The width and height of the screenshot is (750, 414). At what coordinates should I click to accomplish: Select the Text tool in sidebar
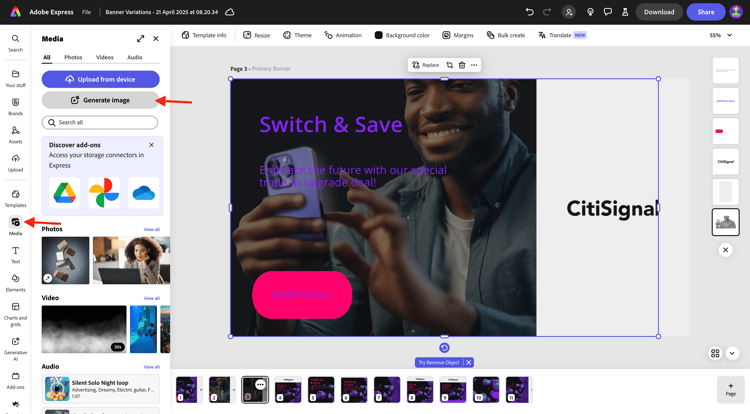point(15,254)
